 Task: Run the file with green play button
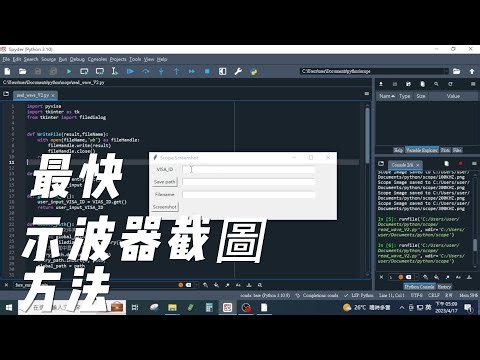point(69,71)
